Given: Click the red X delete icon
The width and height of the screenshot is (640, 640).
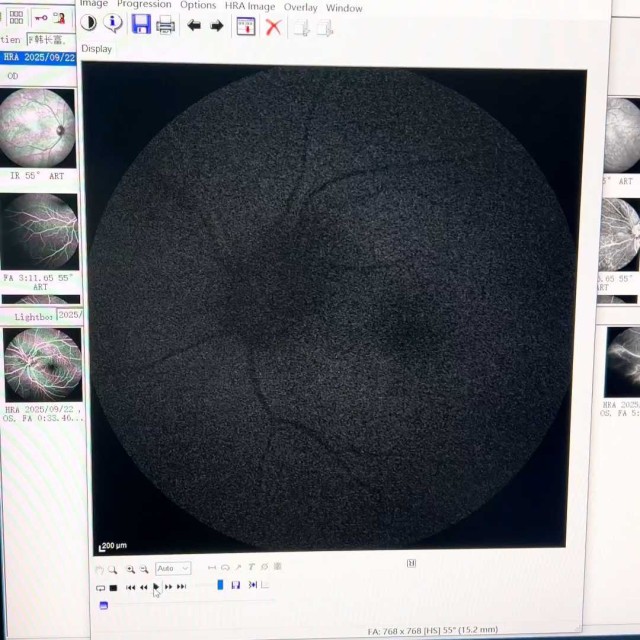Looking at the screenshot, I should click(x=272, y=27).
